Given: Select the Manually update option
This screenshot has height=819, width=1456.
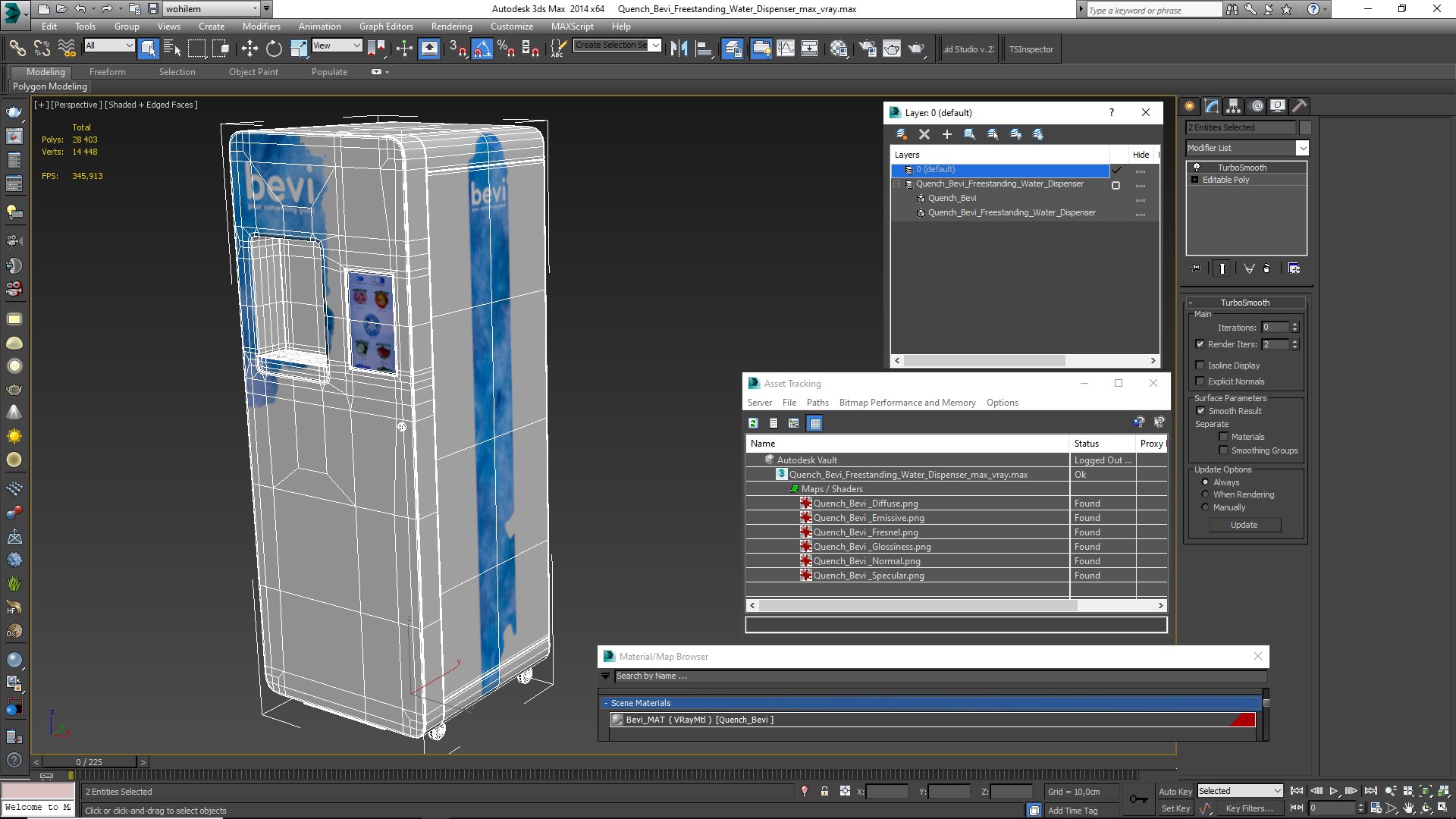Looking at the screenshot, I should click(1205, 507).
